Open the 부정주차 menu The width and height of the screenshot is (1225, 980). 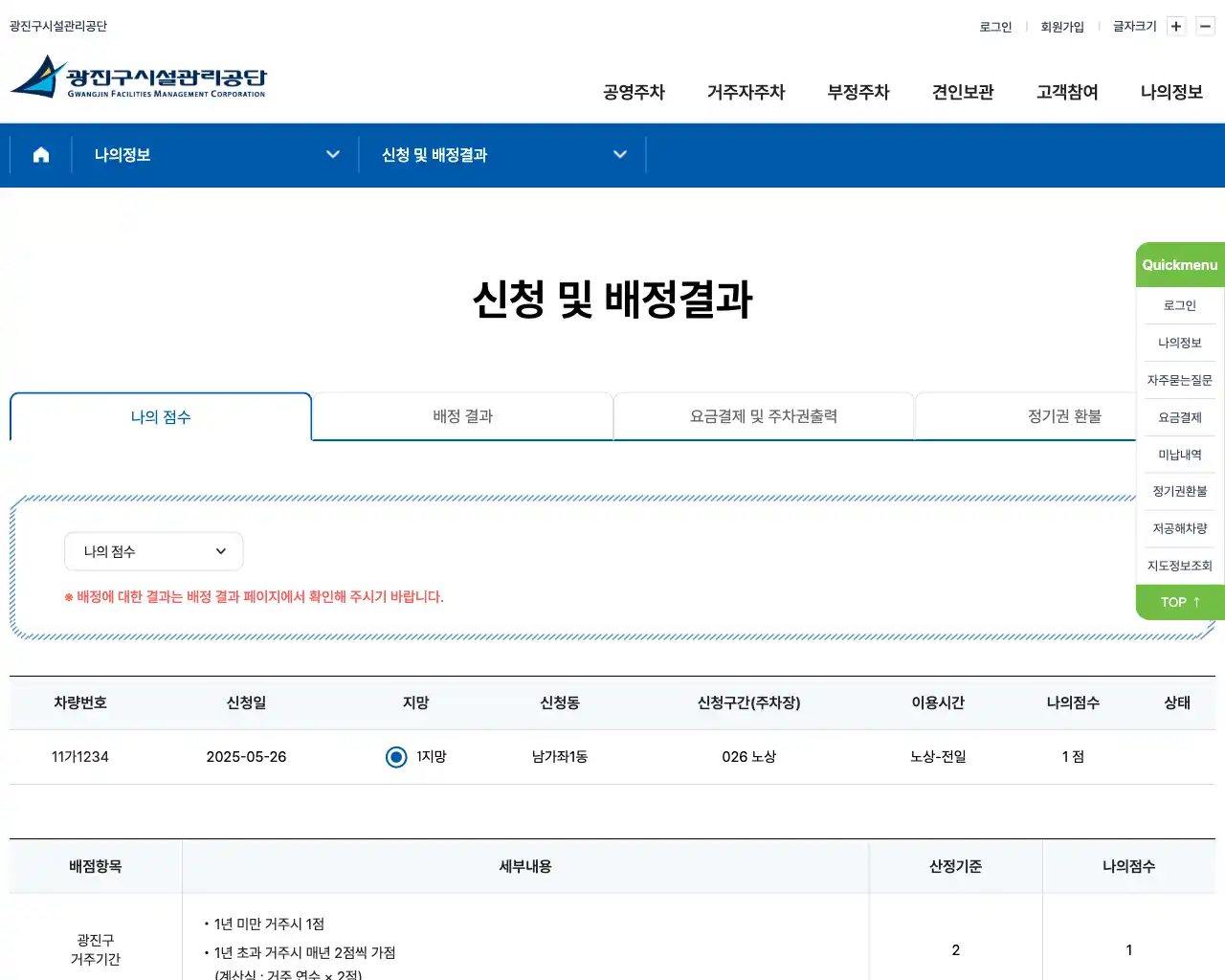pos(858,92)
